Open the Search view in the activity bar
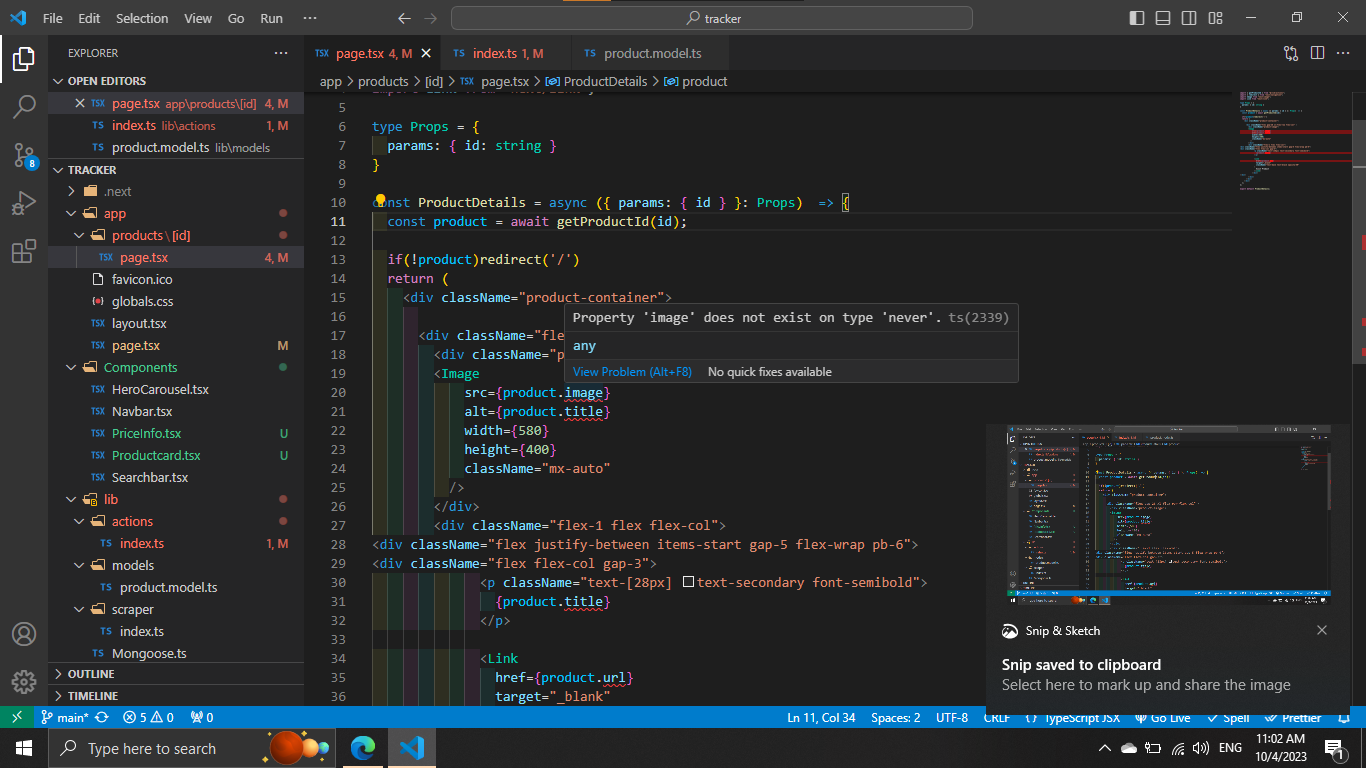The width and height of the screenshot is (1366, 768). [x=24, y=107]
